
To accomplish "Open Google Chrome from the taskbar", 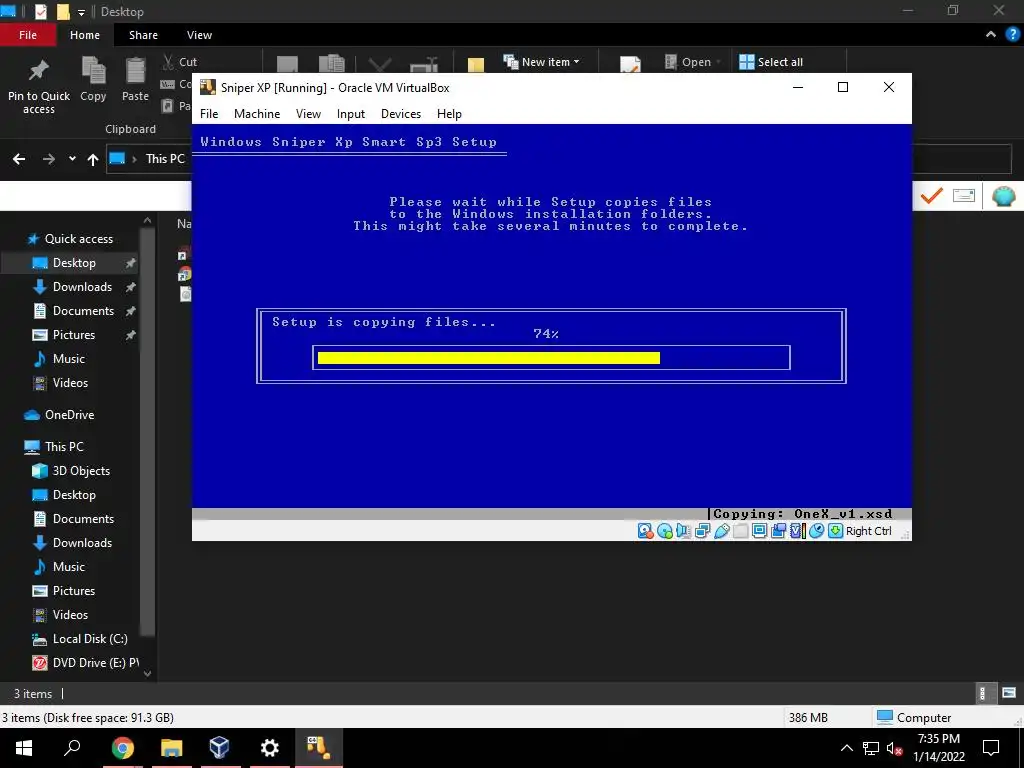I will coord(122,748).
